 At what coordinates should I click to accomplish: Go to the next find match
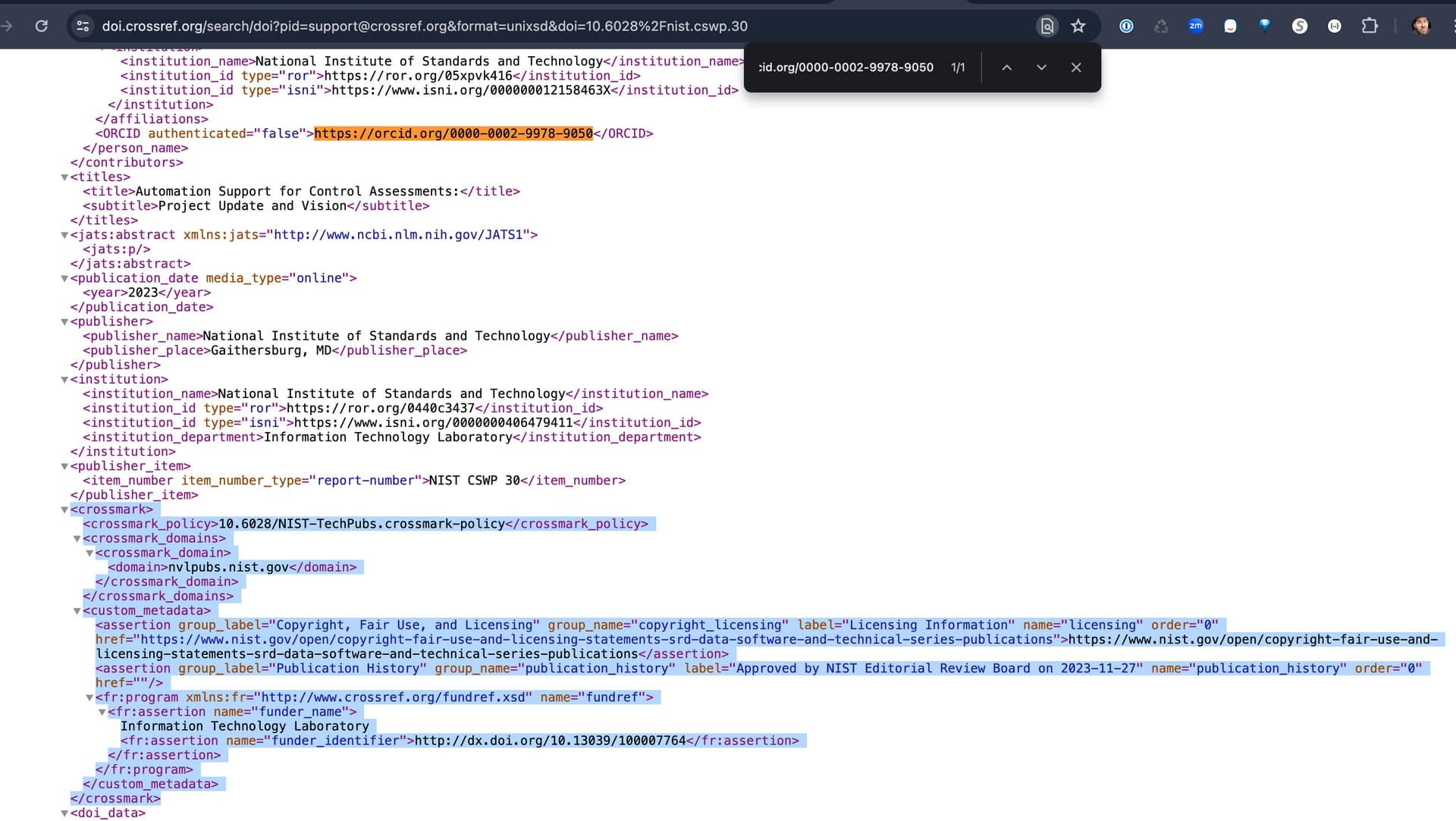(1041, 67)
